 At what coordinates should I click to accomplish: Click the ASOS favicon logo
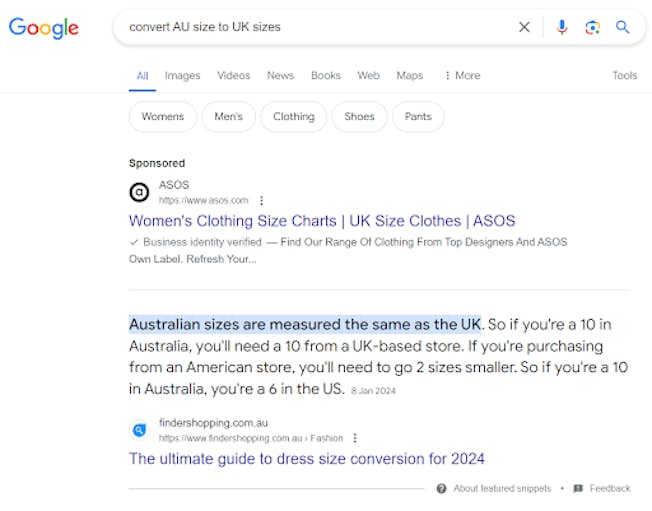pyautogui.click(x=140, y=192)
